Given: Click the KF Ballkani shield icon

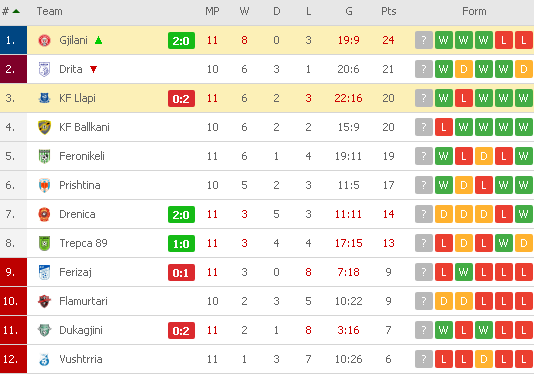Looking at the screenshot, I should pos(44,127).
